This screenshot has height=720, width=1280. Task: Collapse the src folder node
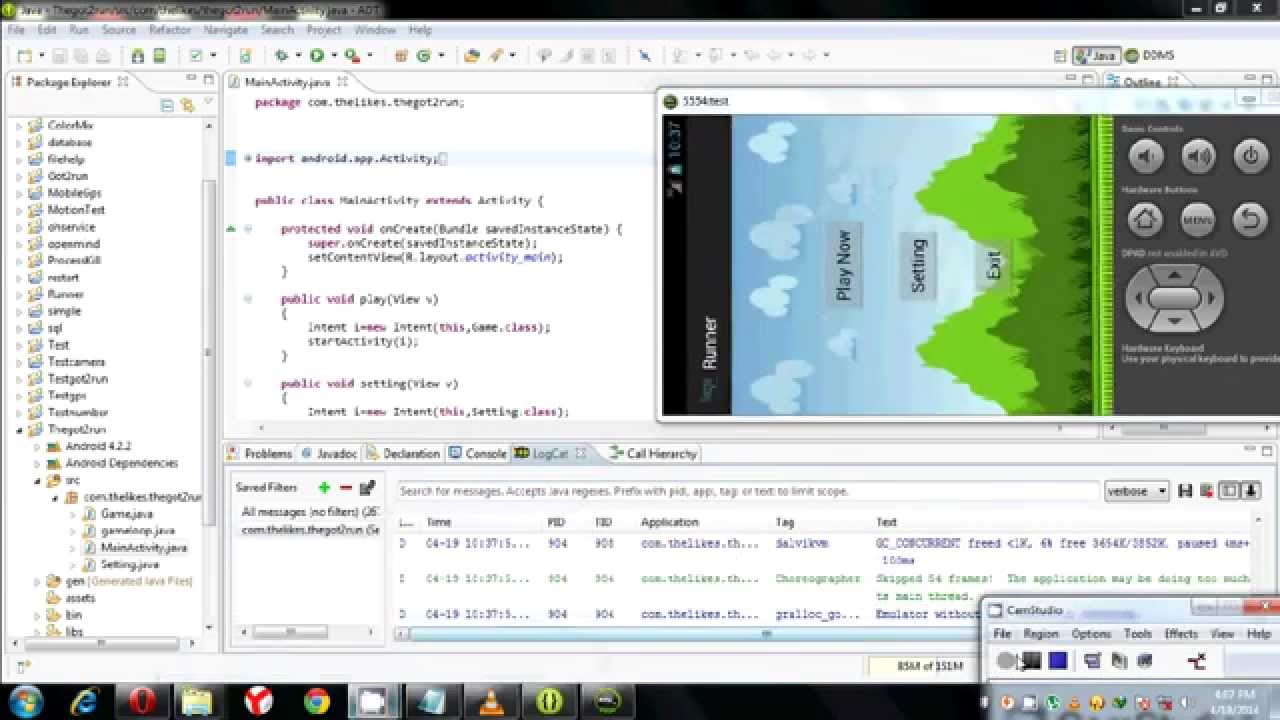37,480
